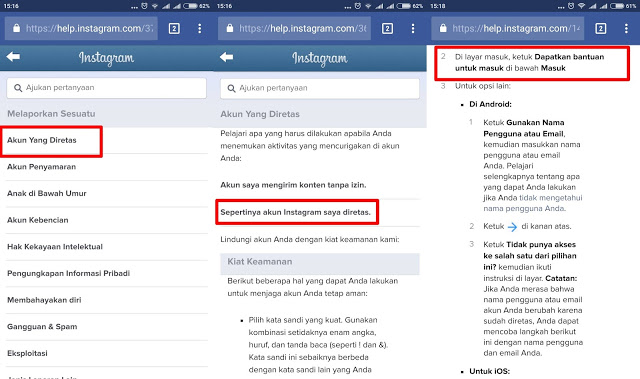Screen dimensions: 640x379
Task: Open tab switcher in second phone browser
Action: (x=387, y=28)
